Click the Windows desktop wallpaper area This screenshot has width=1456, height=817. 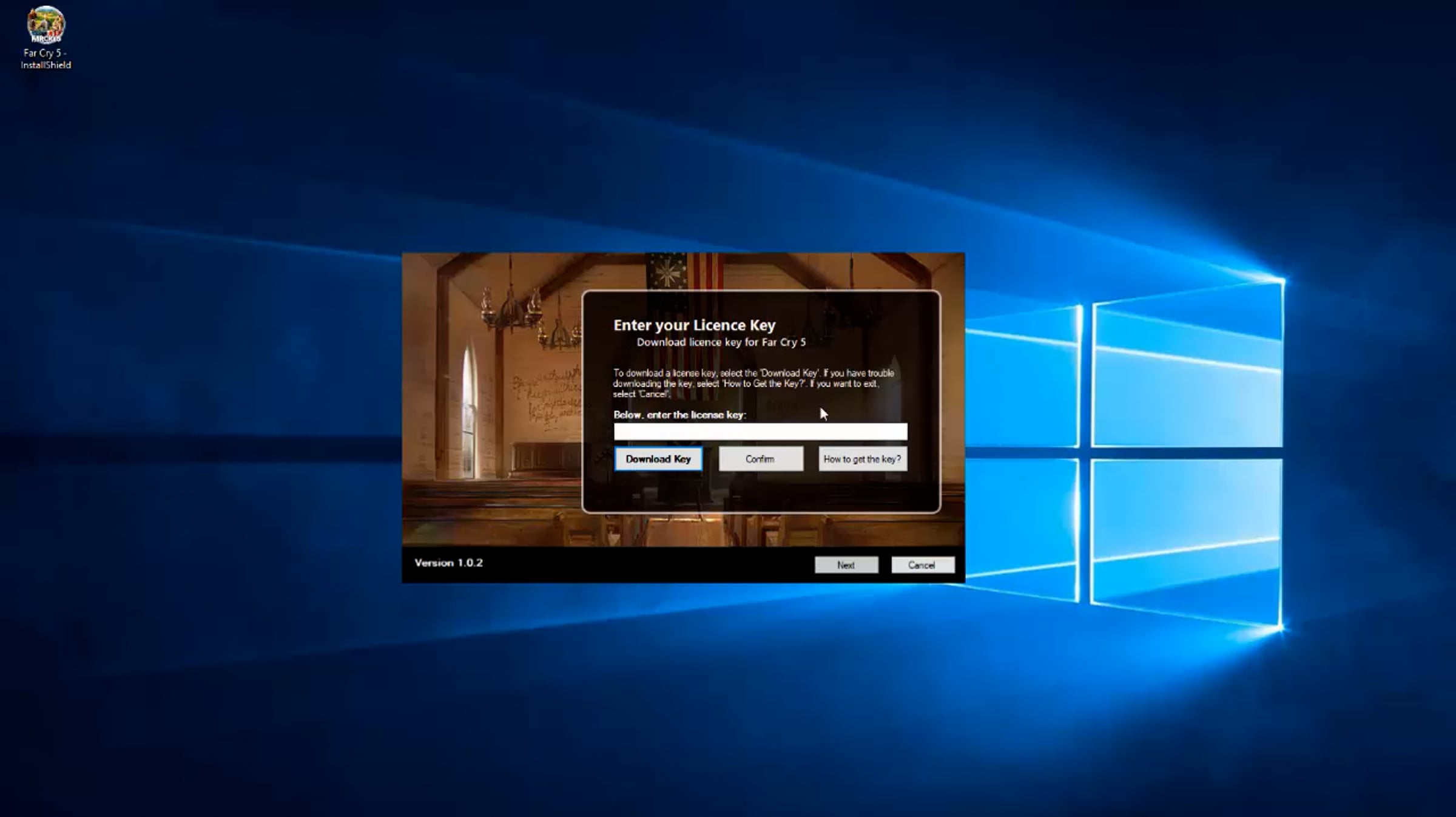tap(243, 668)
